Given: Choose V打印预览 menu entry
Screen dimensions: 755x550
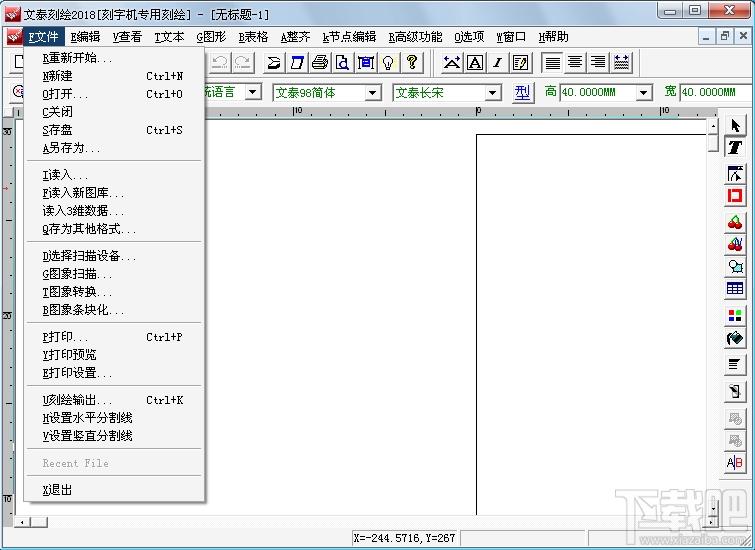Looking at the screenshot, I should point(115,355).
